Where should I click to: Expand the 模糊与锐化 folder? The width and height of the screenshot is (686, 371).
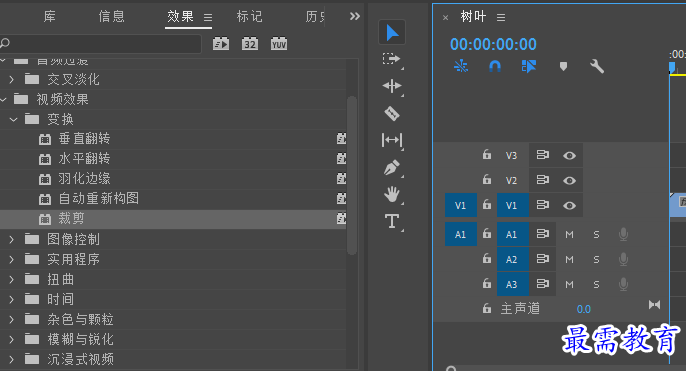pyautogui.click(x=11, y=339)
